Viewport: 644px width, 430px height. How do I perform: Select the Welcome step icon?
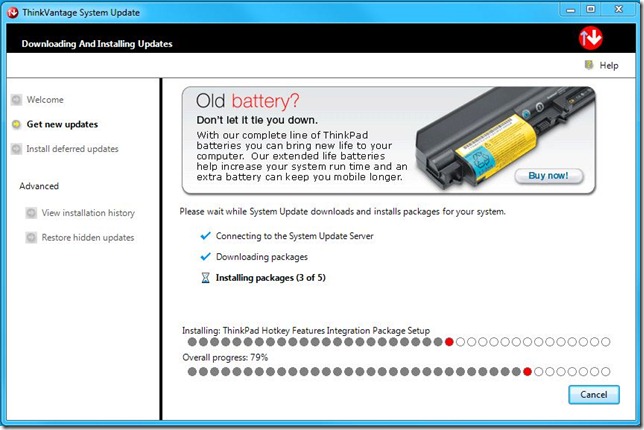pos(16,100)
